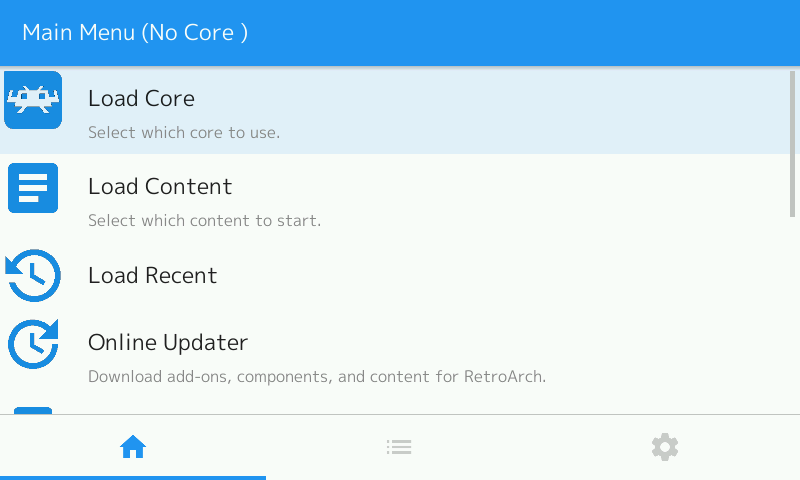Open the Online Updater label
Viewport: 800px width, 480px height.
[168, 342]
